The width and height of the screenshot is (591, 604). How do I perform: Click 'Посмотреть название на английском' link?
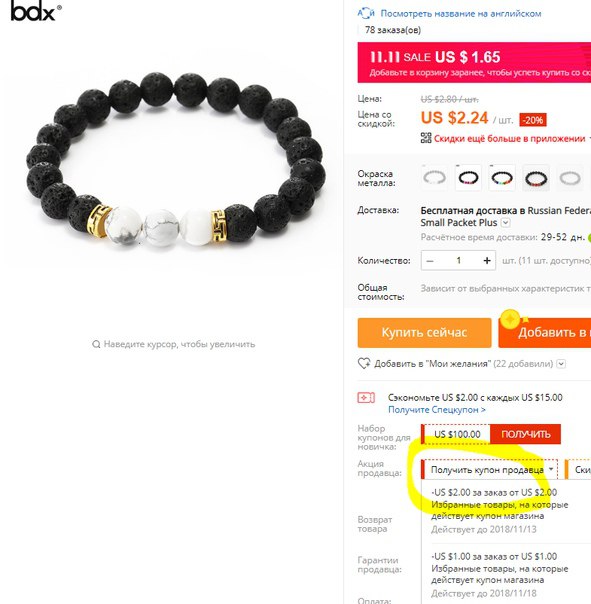[x=460, y=13]
